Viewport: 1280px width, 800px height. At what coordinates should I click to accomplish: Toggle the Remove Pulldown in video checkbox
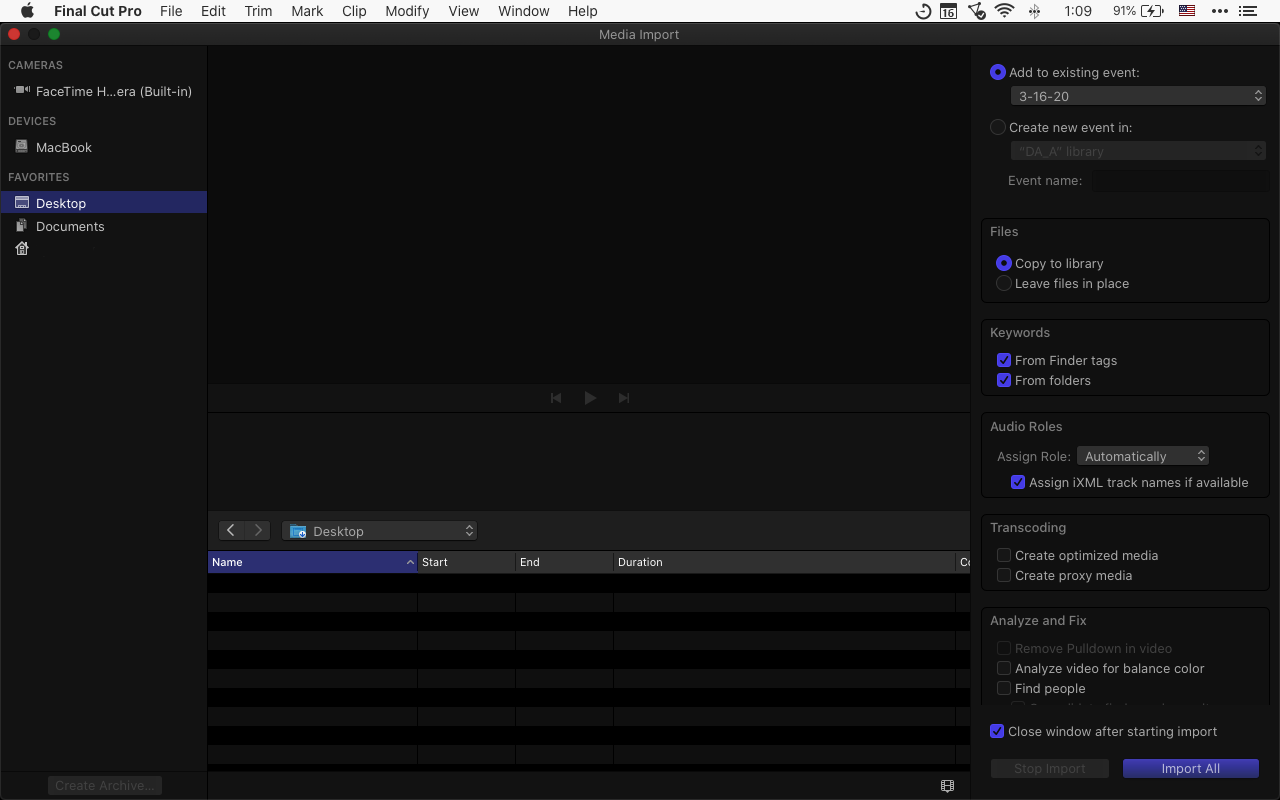coord(1004,648)
